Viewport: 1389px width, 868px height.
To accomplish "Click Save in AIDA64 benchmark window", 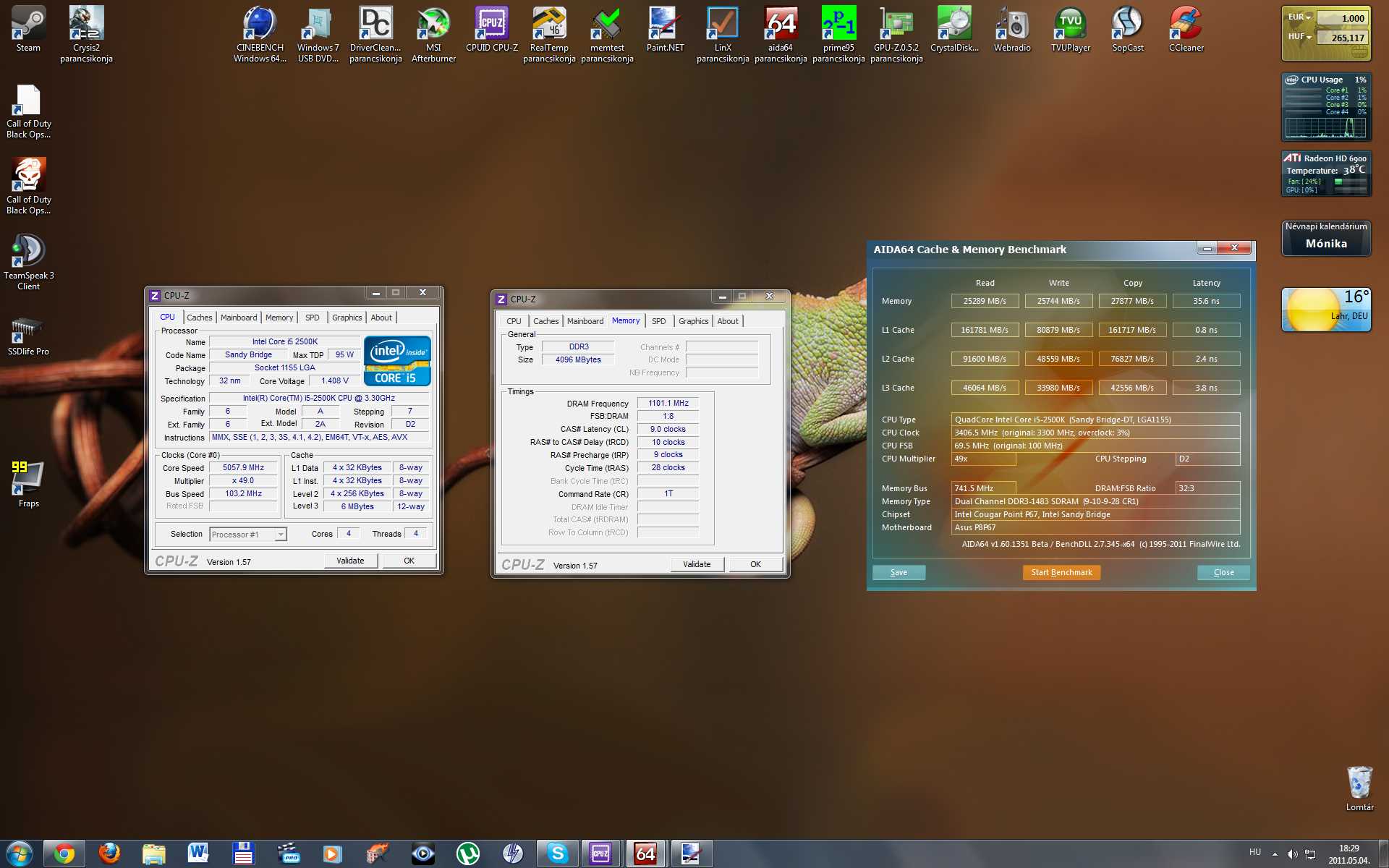I will pyautogui.click(x=899, y=572).
